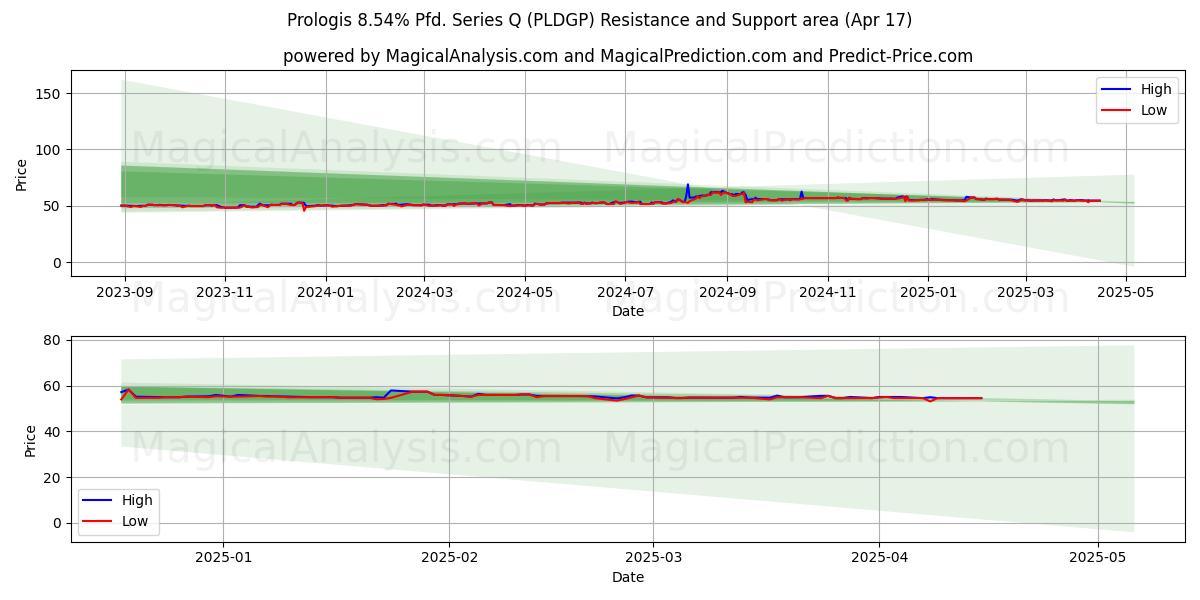The width and height of the screenshot is (1200, 600).
Task: Click the '100' price tick label
Action: [50, 150]
